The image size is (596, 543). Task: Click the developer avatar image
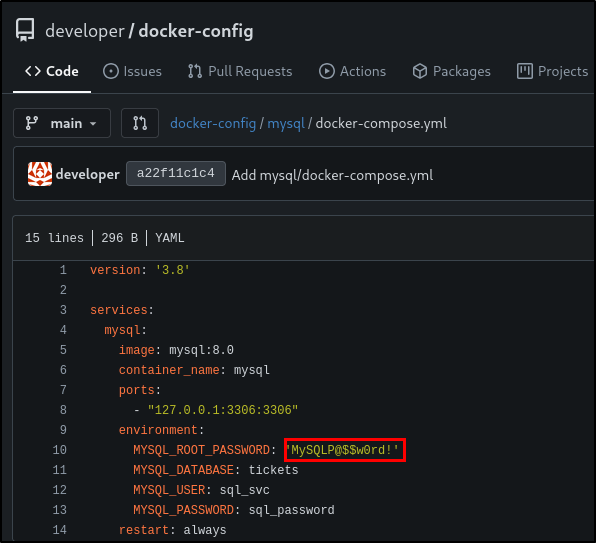pos(40,174)
